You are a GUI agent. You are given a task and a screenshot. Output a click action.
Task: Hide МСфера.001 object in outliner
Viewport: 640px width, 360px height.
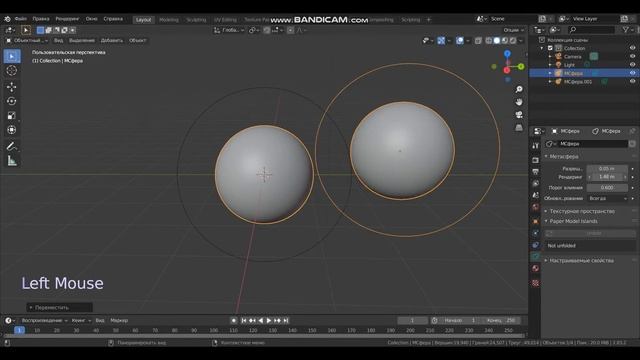632,82
